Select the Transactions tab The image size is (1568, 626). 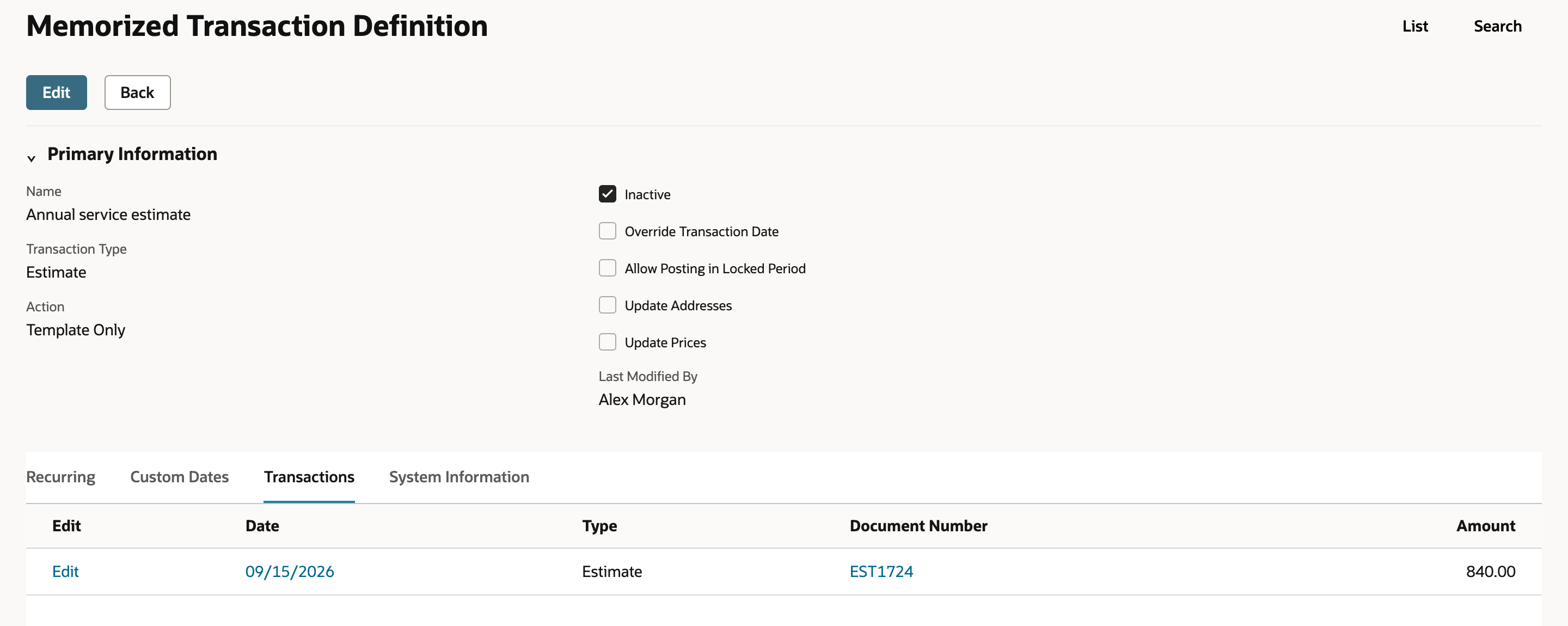coord(309,477)
